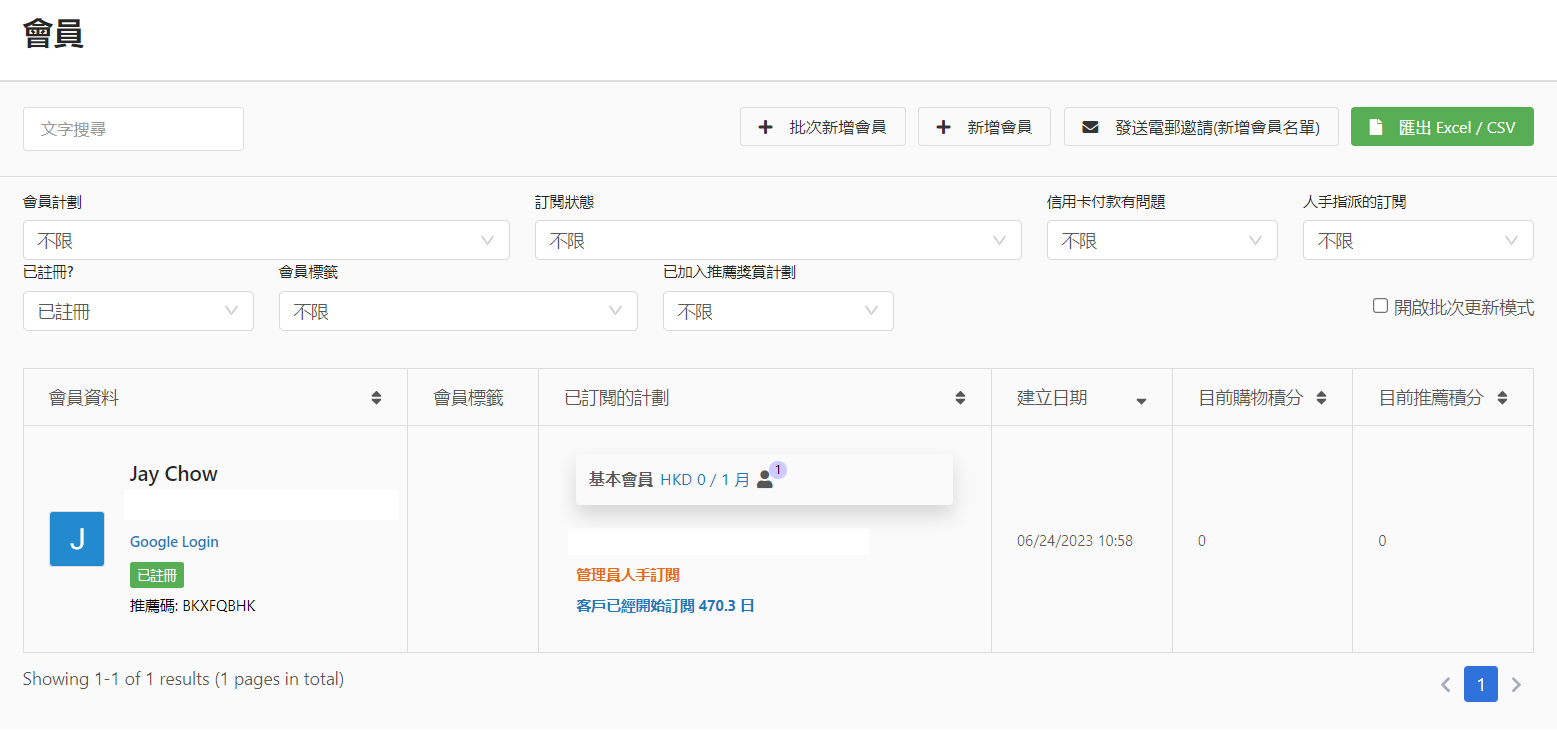Image resolution: width=1557 pixels, height=732 pixels.
Task: Click Jay Chow's blue J avatar
Action: [x=77, y=539]
